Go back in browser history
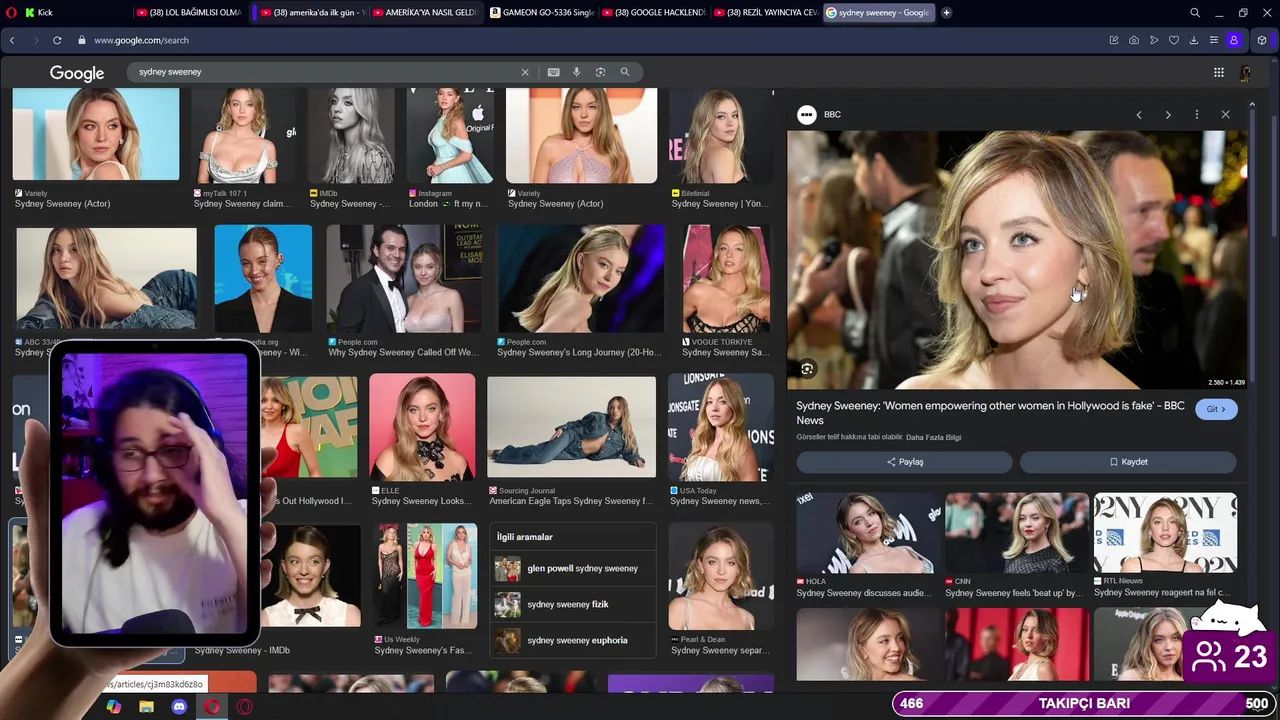Viewport: 1280px width, 720px height. pos(12,40)
